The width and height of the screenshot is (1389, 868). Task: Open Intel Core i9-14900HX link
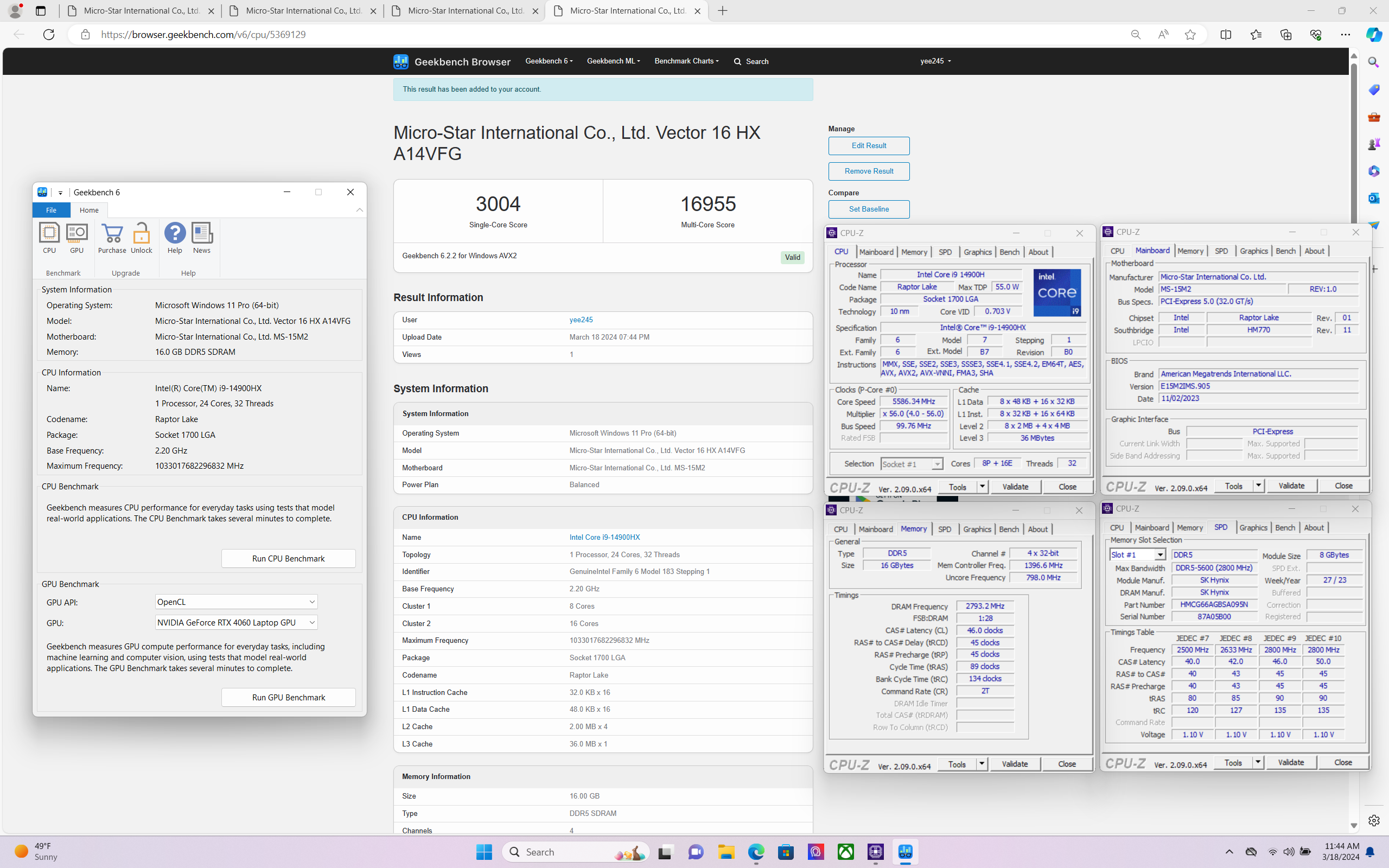pyautogui.click(x=604, y=537)
